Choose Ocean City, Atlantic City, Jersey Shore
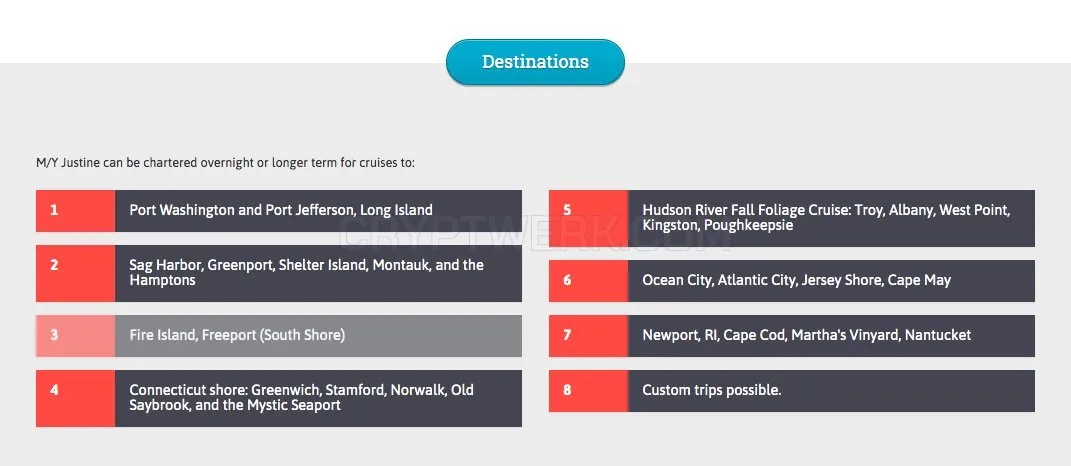Screen dimensions: 1071x466 coord(831,280)
